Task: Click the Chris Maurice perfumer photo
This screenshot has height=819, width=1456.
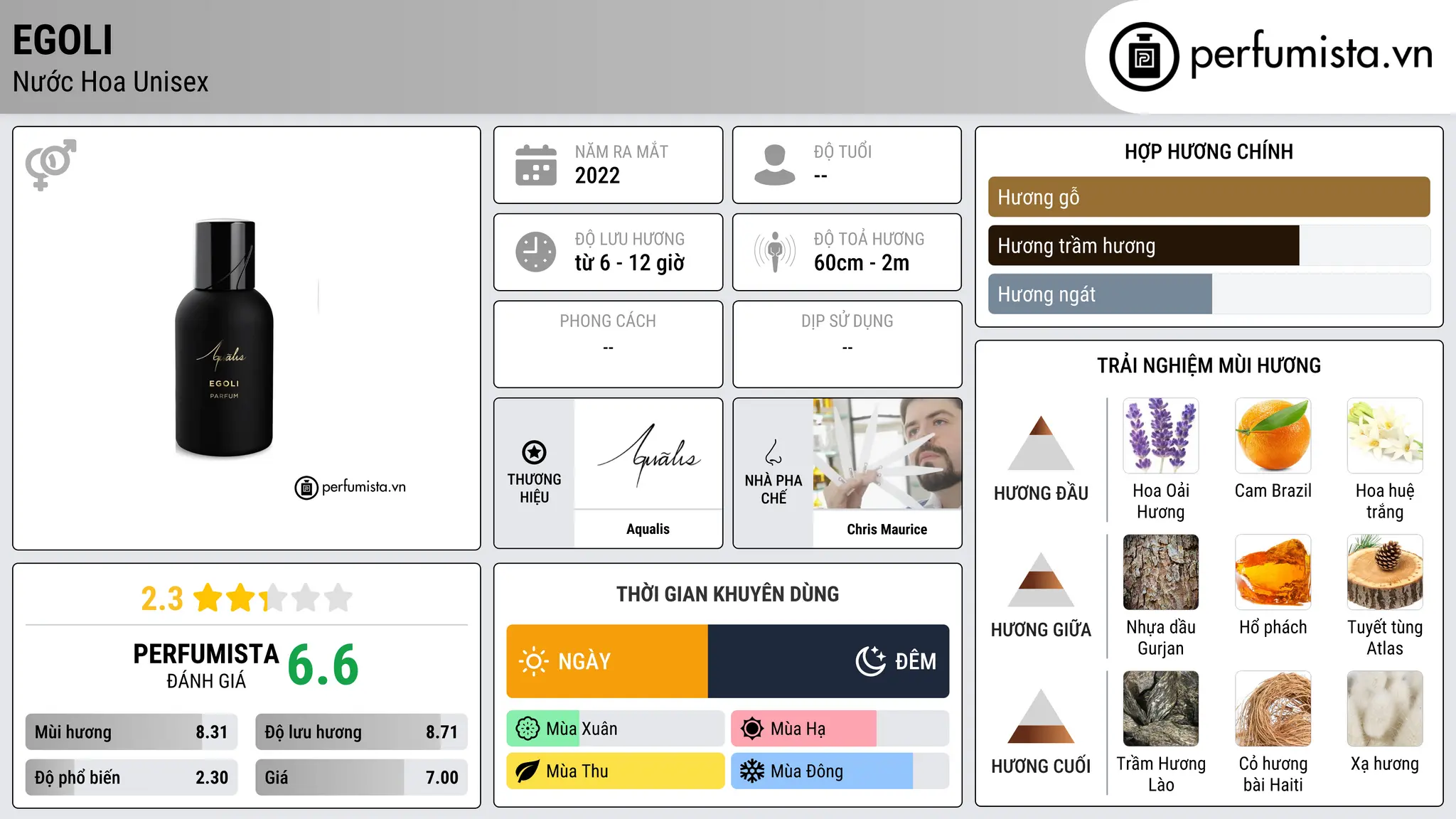Action: pyautogui.click(x=887, y=454)
